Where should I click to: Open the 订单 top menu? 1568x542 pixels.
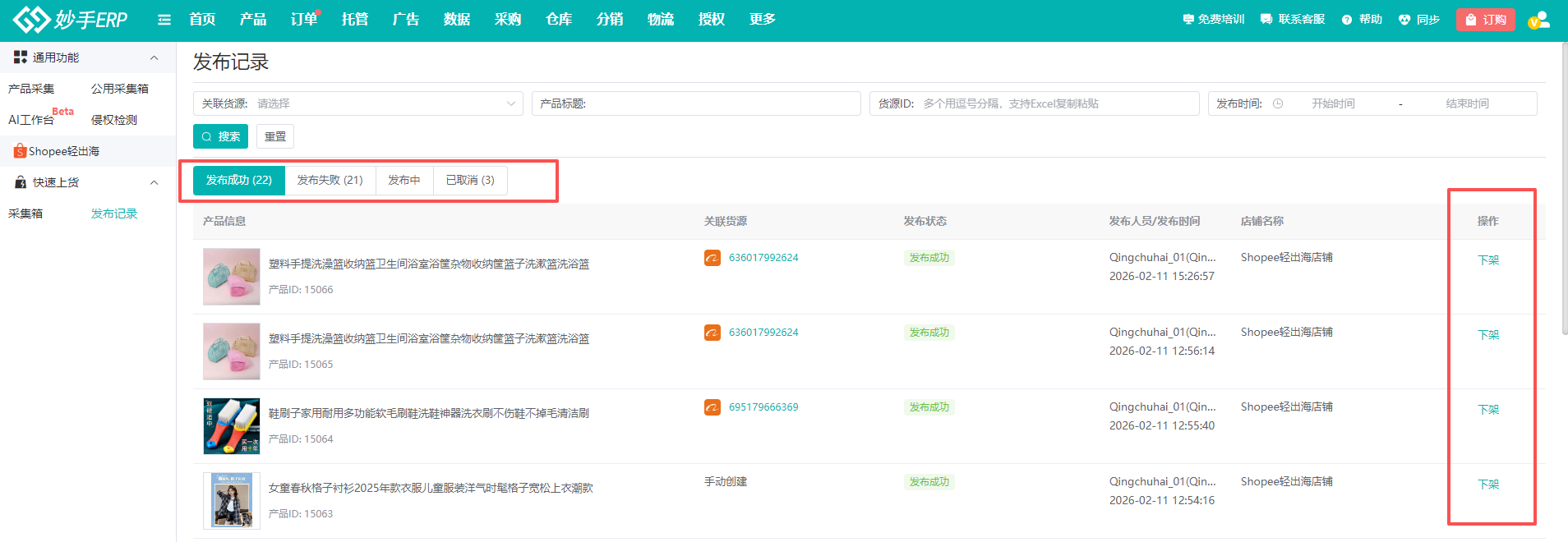[303, 20]
